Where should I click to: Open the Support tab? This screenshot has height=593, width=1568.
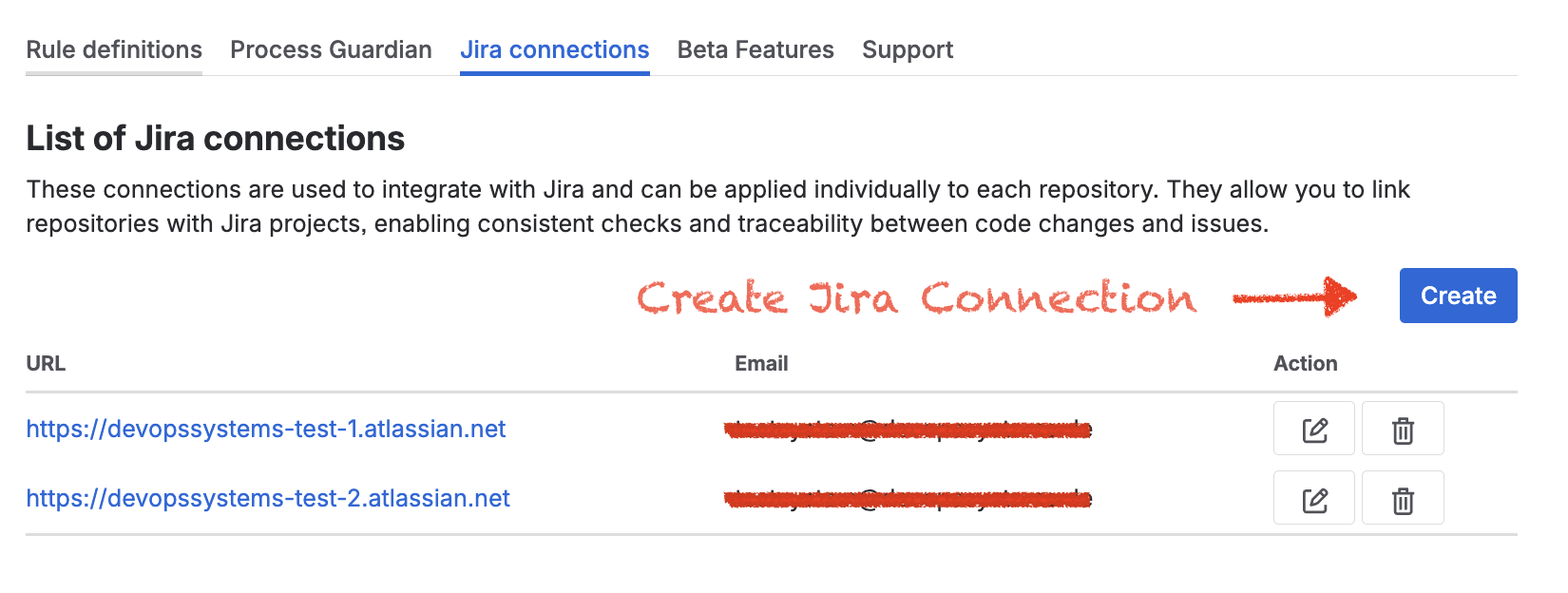click(908, 49)
